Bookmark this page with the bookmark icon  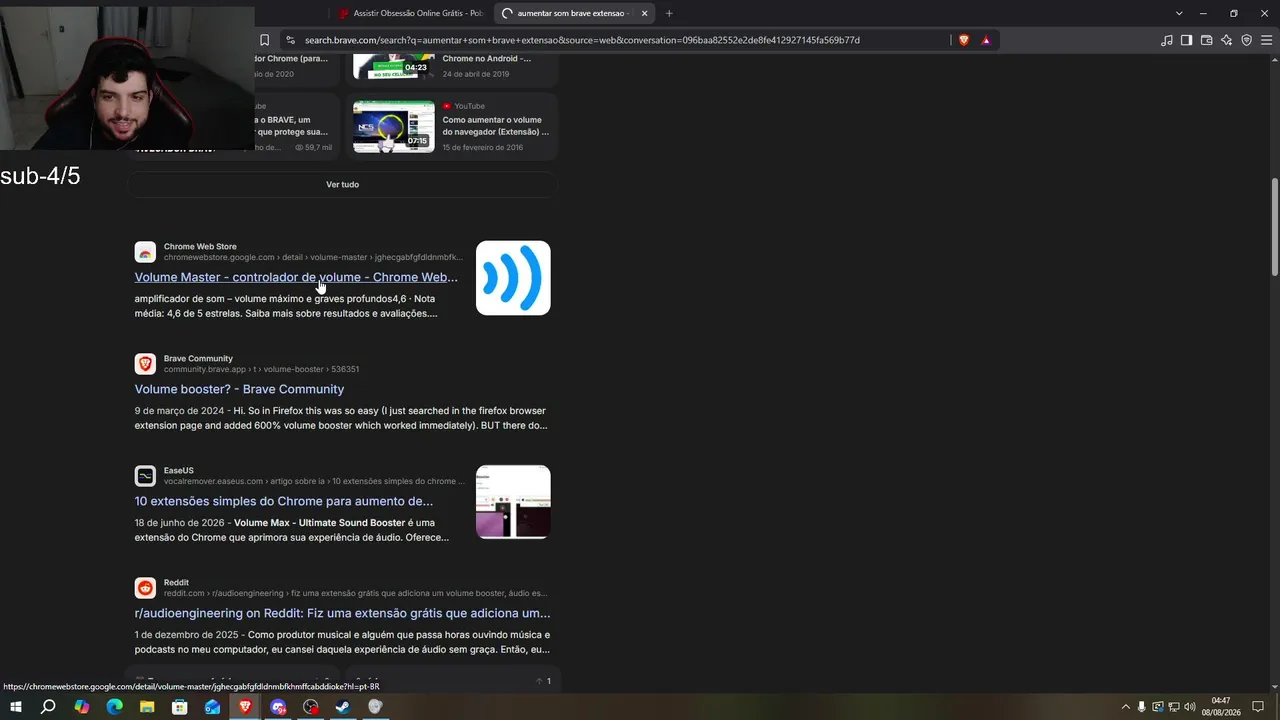pyautogui.click(x=264, y=40)
